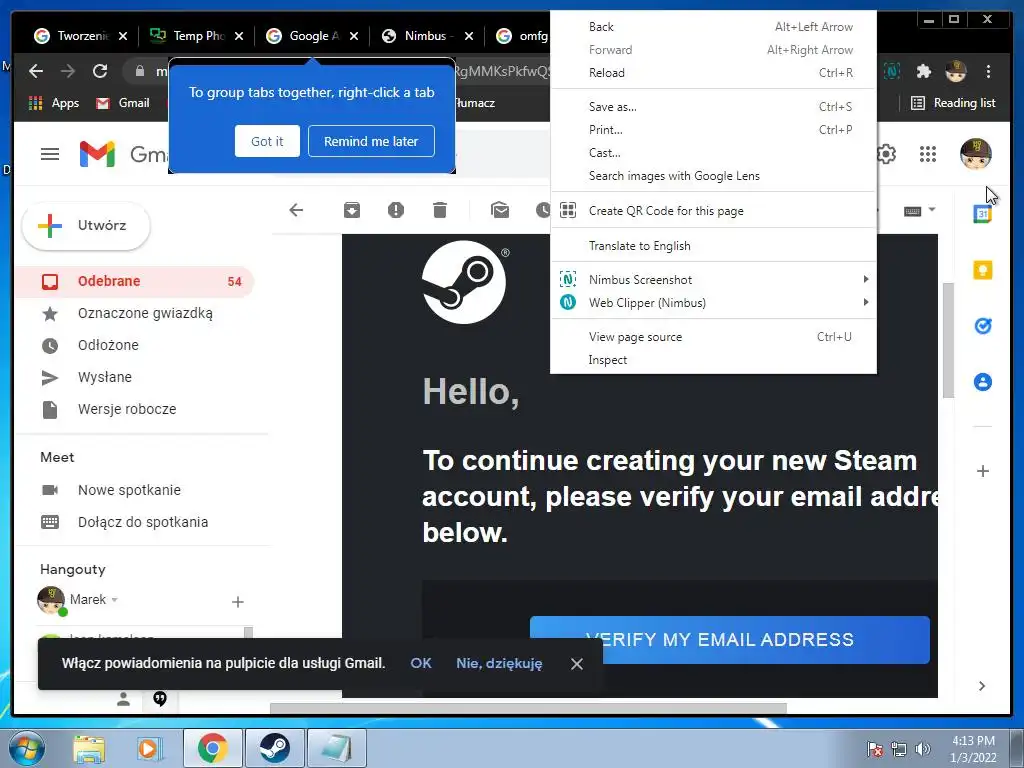Screen dimensions: 1024x768
Task: Click Chrome icon in Windows taskbar
Action: 213,748
